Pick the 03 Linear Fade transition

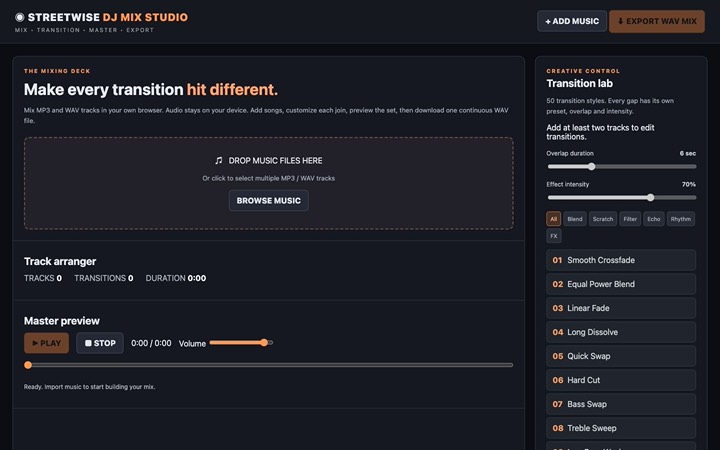621,308
